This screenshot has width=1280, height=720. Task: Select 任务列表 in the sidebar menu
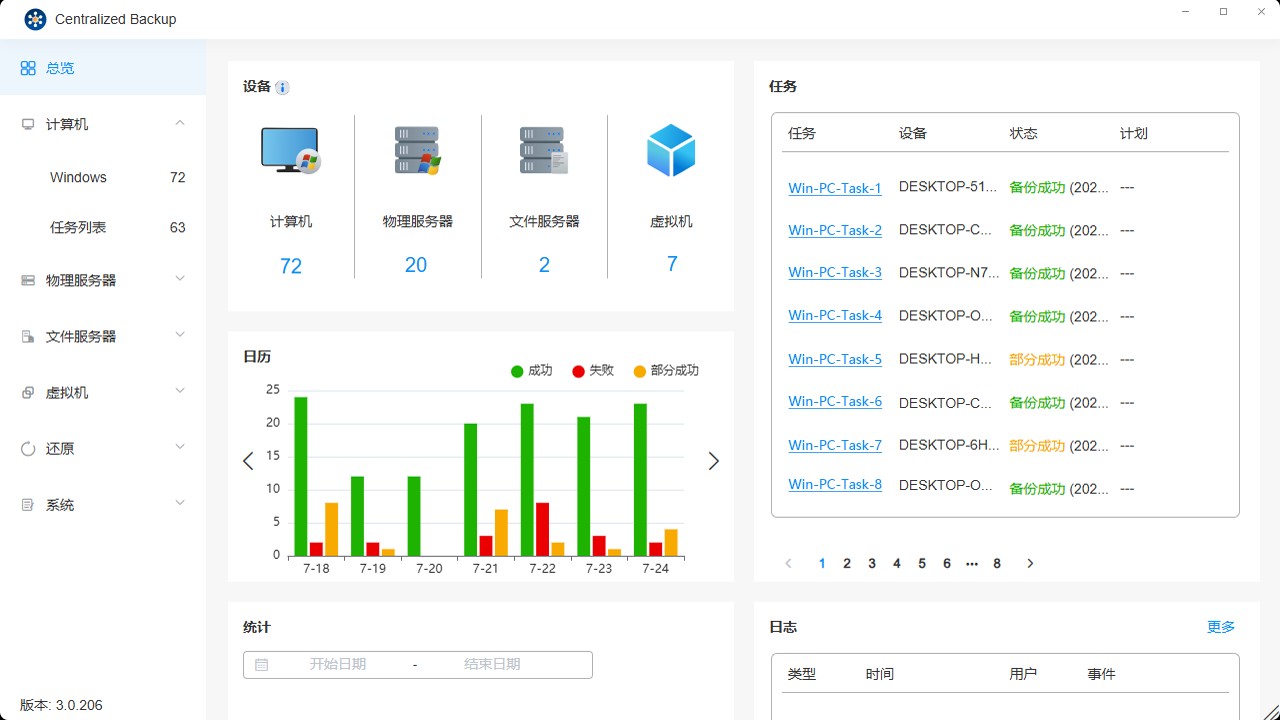pos(79,227)
